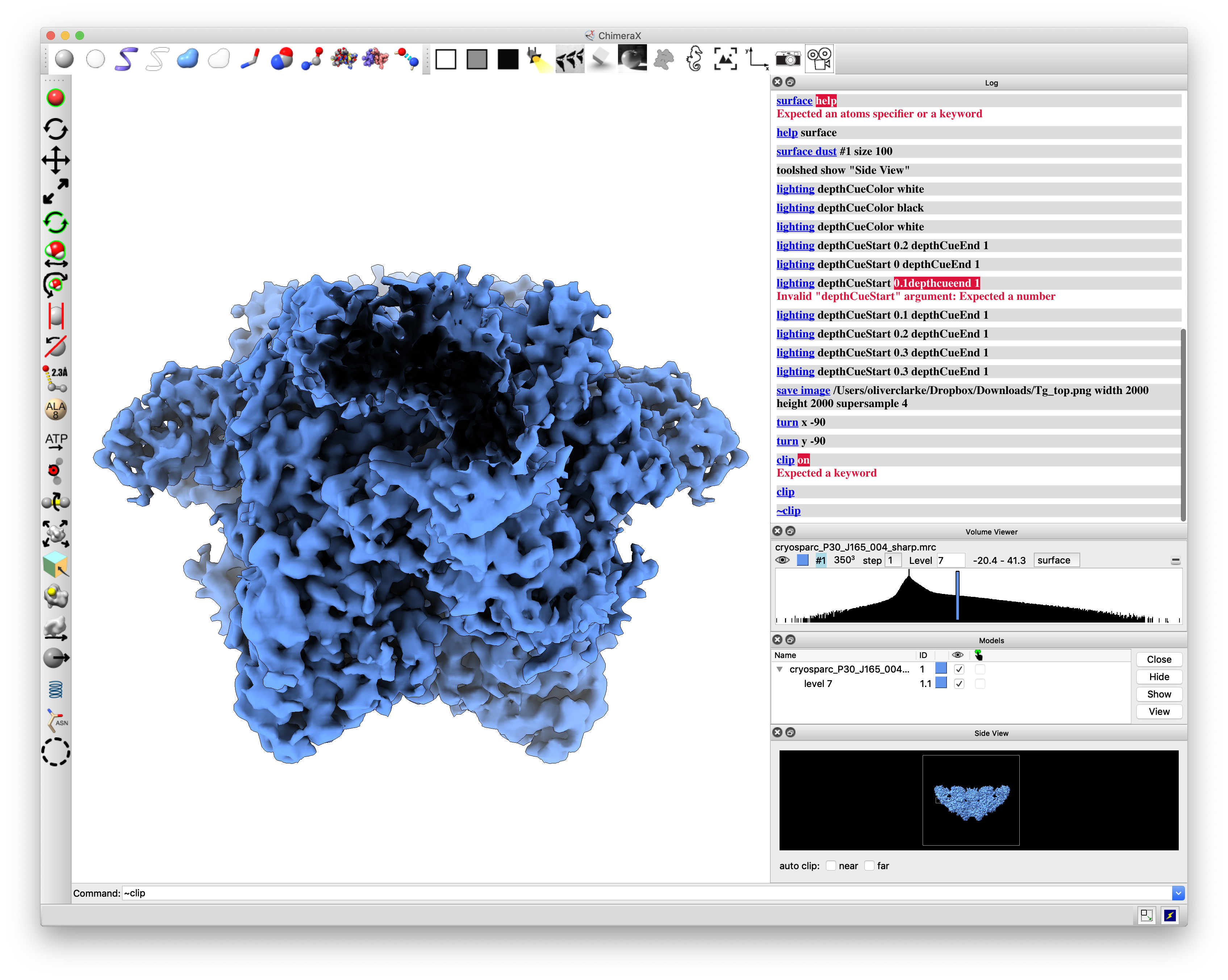Screen dimensions: 1228x980
Task: Click the camera snapshot icon in toolbar
Action: (788, 59)
